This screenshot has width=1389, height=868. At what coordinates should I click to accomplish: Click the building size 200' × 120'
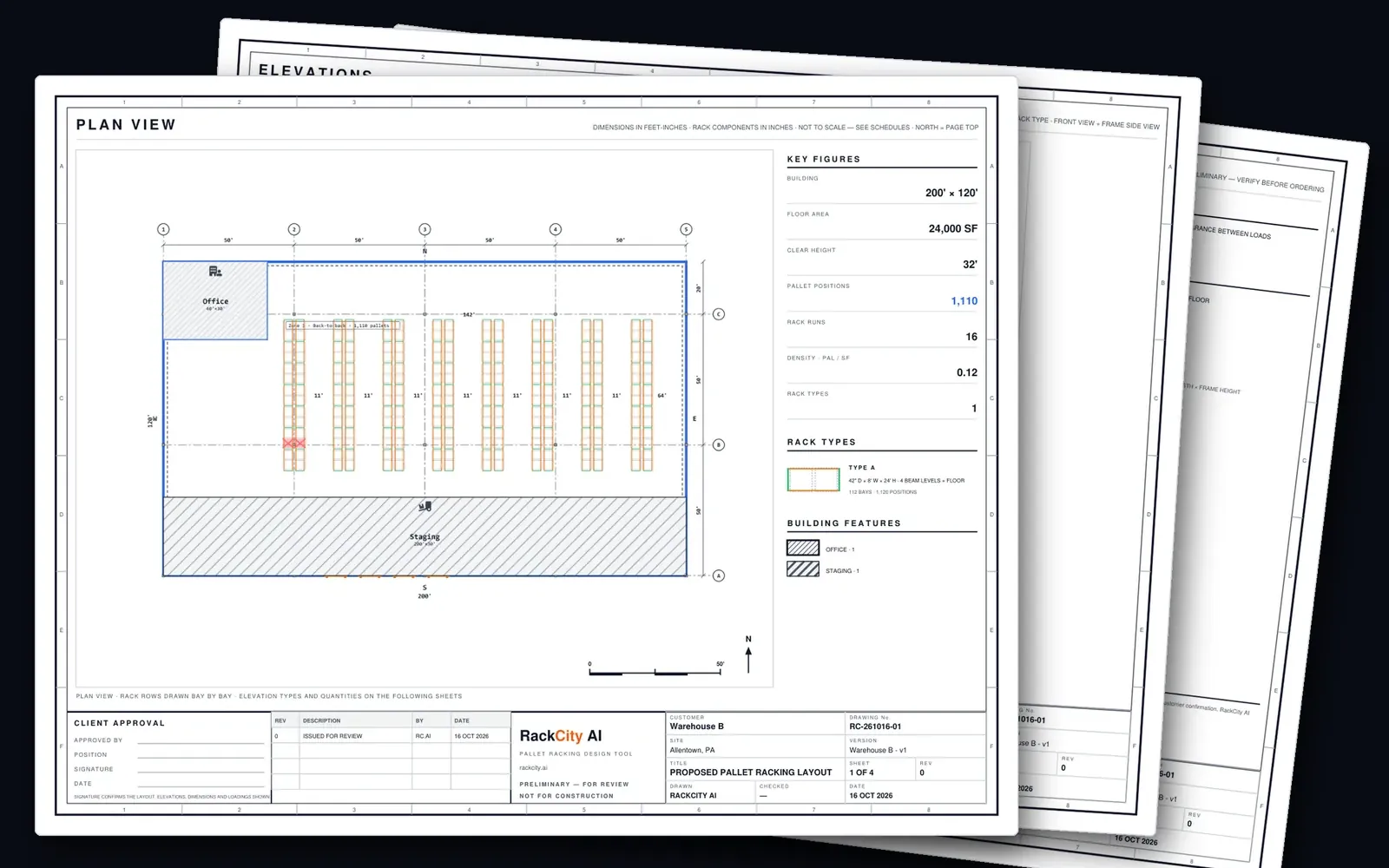[x=951, y=193]
